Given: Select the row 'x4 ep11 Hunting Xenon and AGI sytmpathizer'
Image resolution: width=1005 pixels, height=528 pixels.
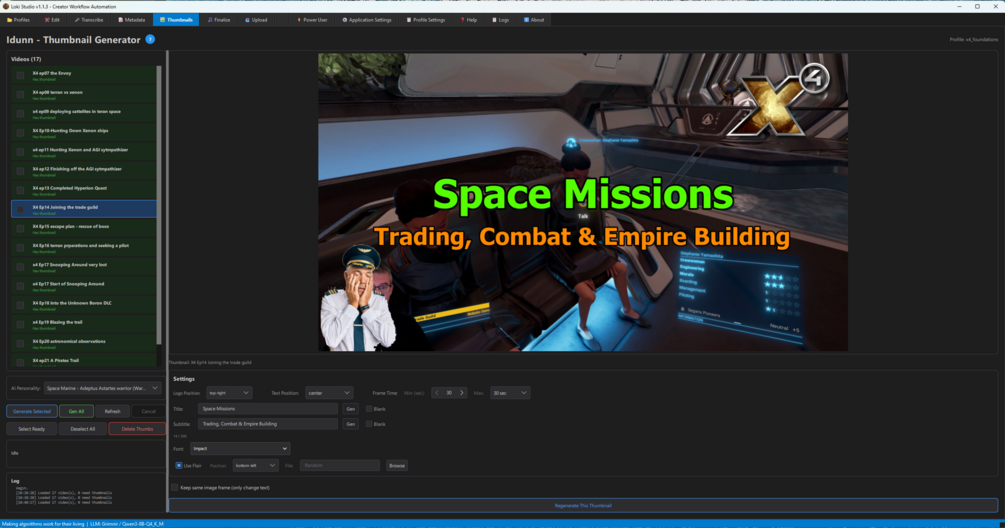Looking at the screenshot, I should tap(83, 152).
